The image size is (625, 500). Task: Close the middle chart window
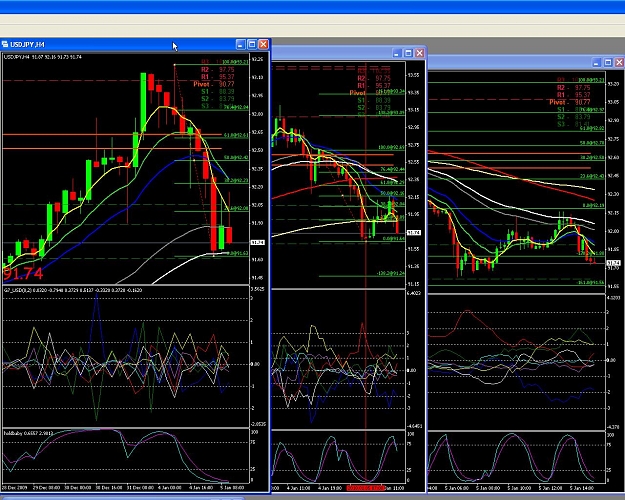pos(420,53)
